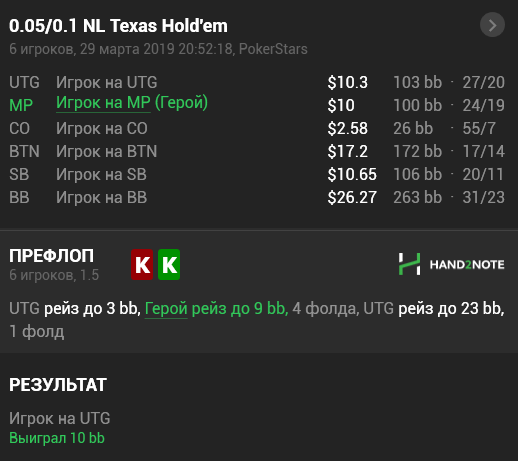Click the "0.05/0.1 NL Texas Hold'em" title
This screenshot has width=518, height=461.
(x=118, y=26)
